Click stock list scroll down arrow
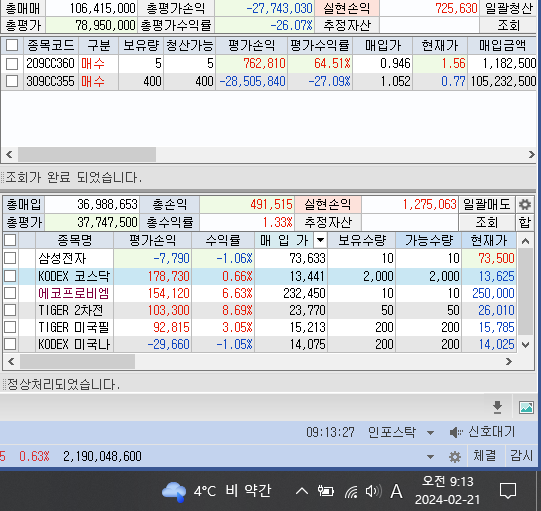The image size is (541, 511). point(525,344)
